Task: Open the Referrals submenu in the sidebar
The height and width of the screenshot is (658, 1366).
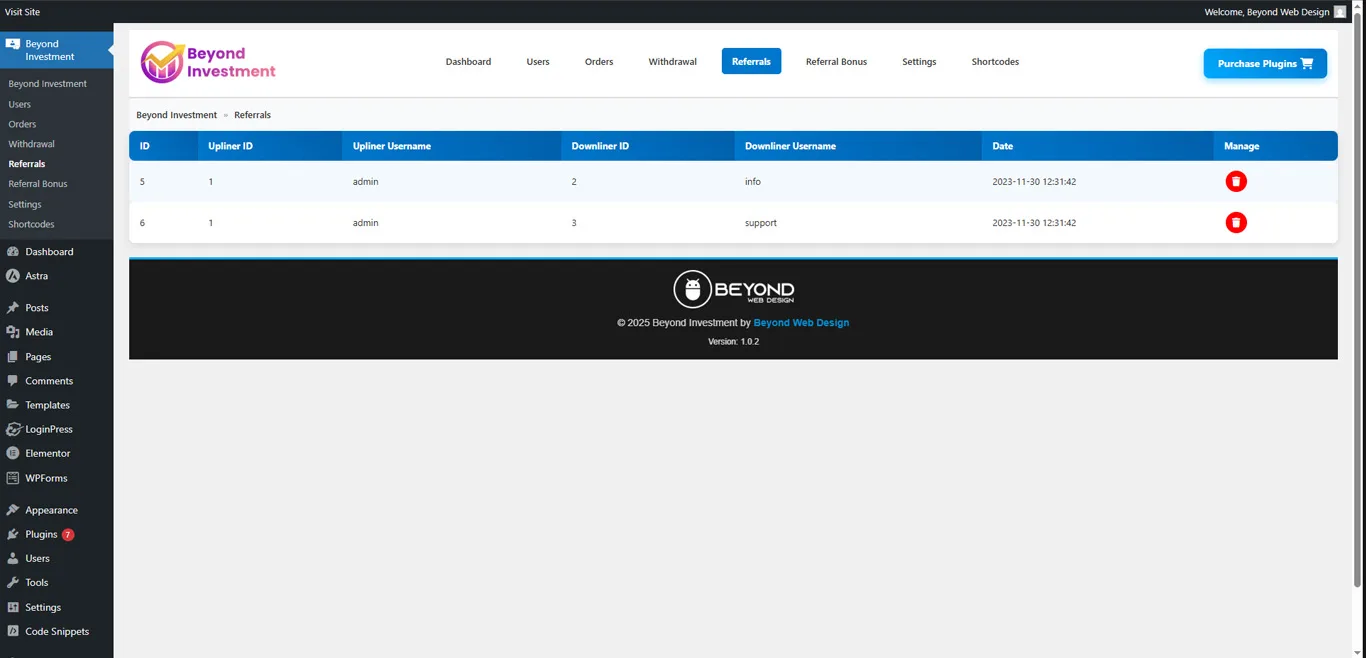Action: 27,164
